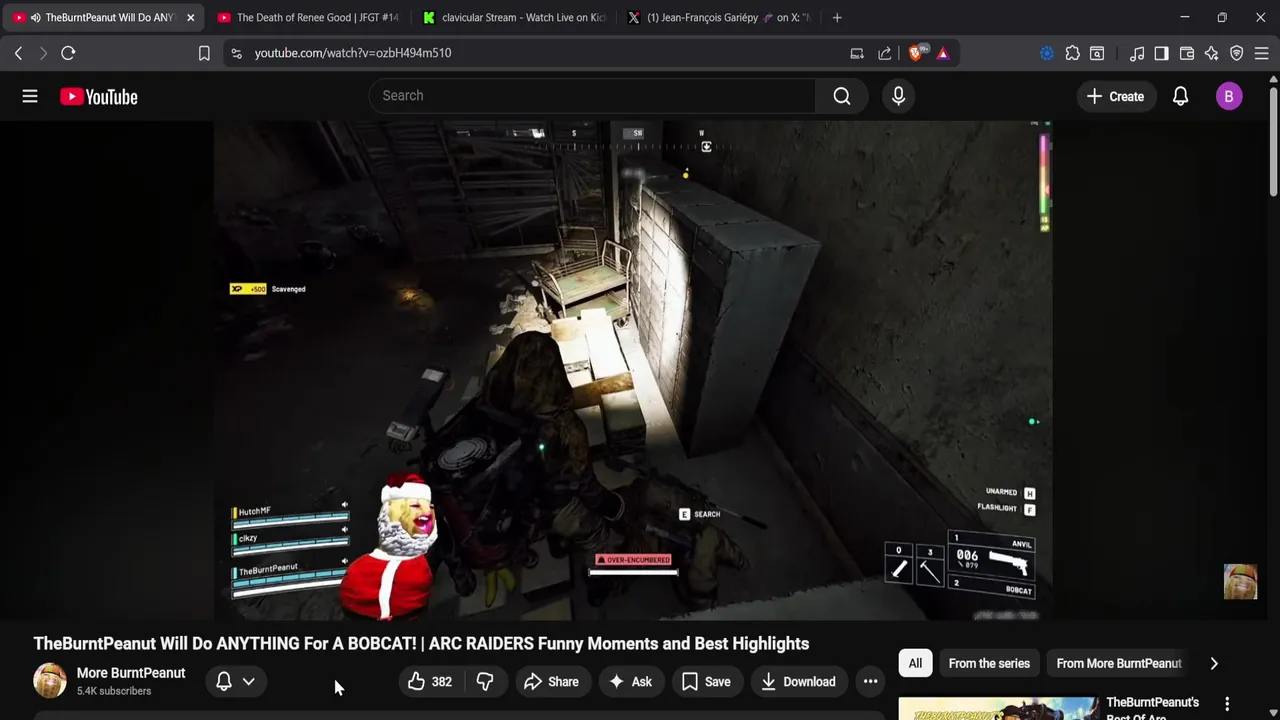Open the Ask AI button
The height and width of the screenshot is (720, 1280).
point(630,682)
